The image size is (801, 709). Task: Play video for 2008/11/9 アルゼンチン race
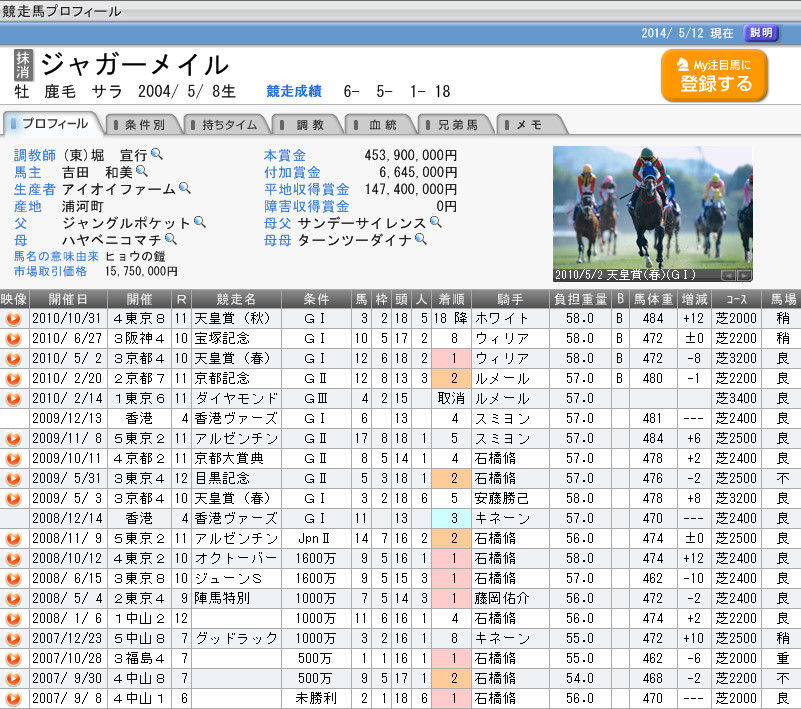(x=14, y=538)
